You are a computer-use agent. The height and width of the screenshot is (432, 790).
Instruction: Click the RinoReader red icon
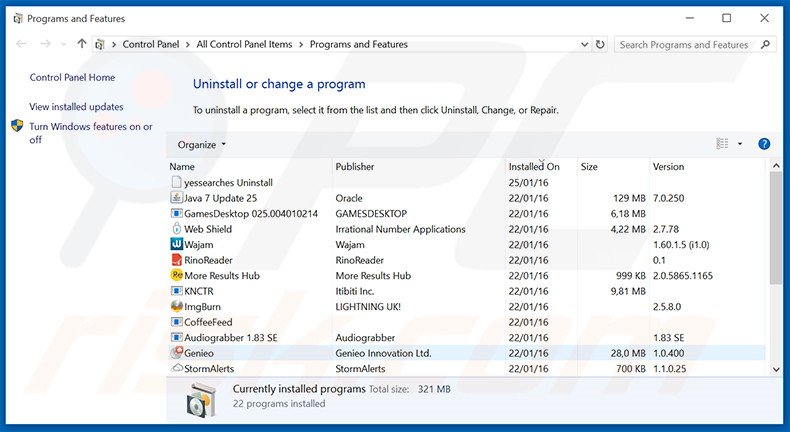[176, 260]
